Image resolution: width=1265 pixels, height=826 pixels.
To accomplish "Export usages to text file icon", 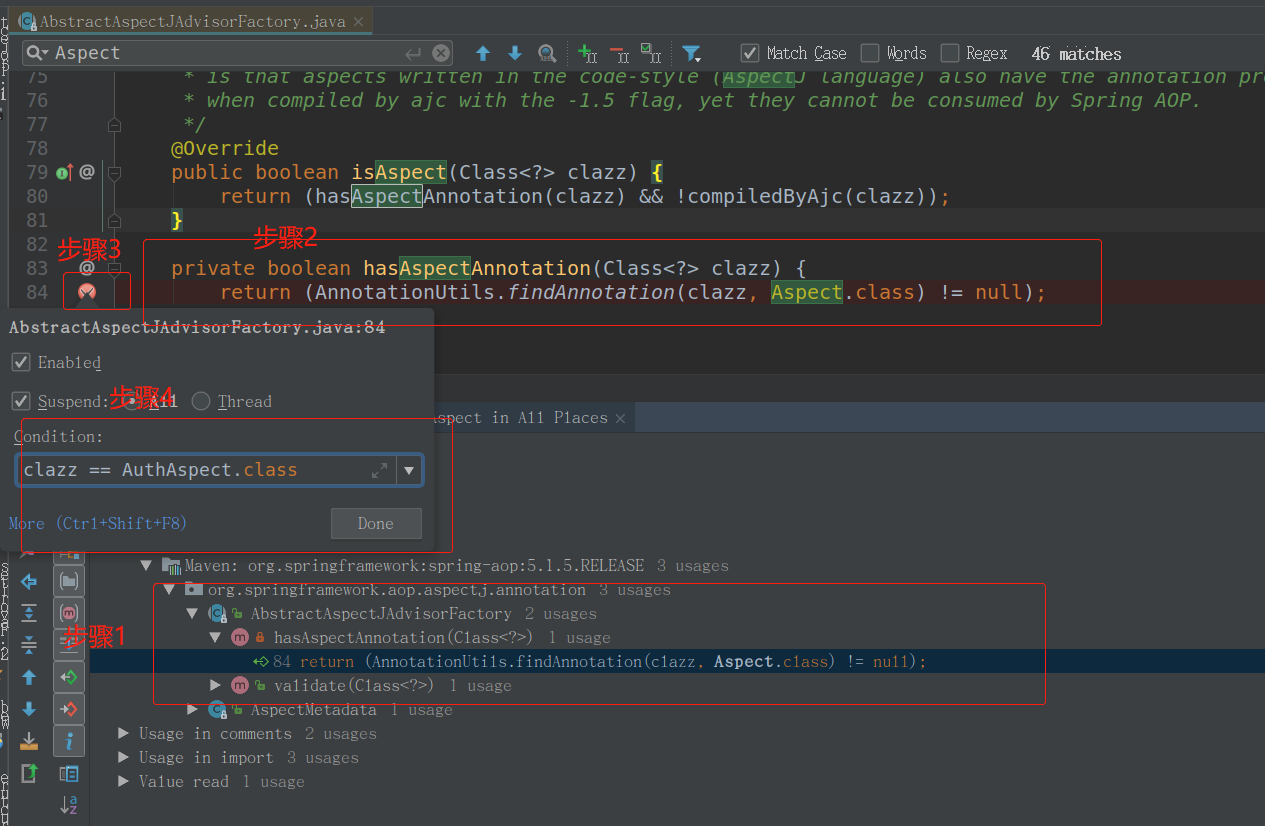I will pyautogui.click(x=29, y=741).
